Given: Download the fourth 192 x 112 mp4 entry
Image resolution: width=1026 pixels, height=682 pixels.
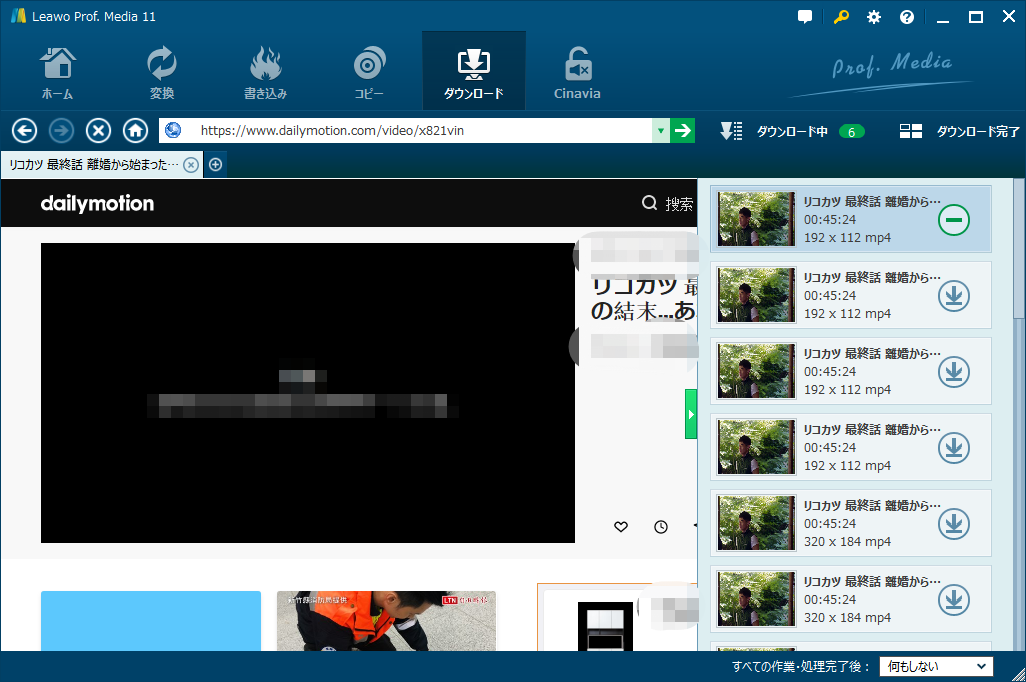Looking at the screenshot, I should point(954,448).
